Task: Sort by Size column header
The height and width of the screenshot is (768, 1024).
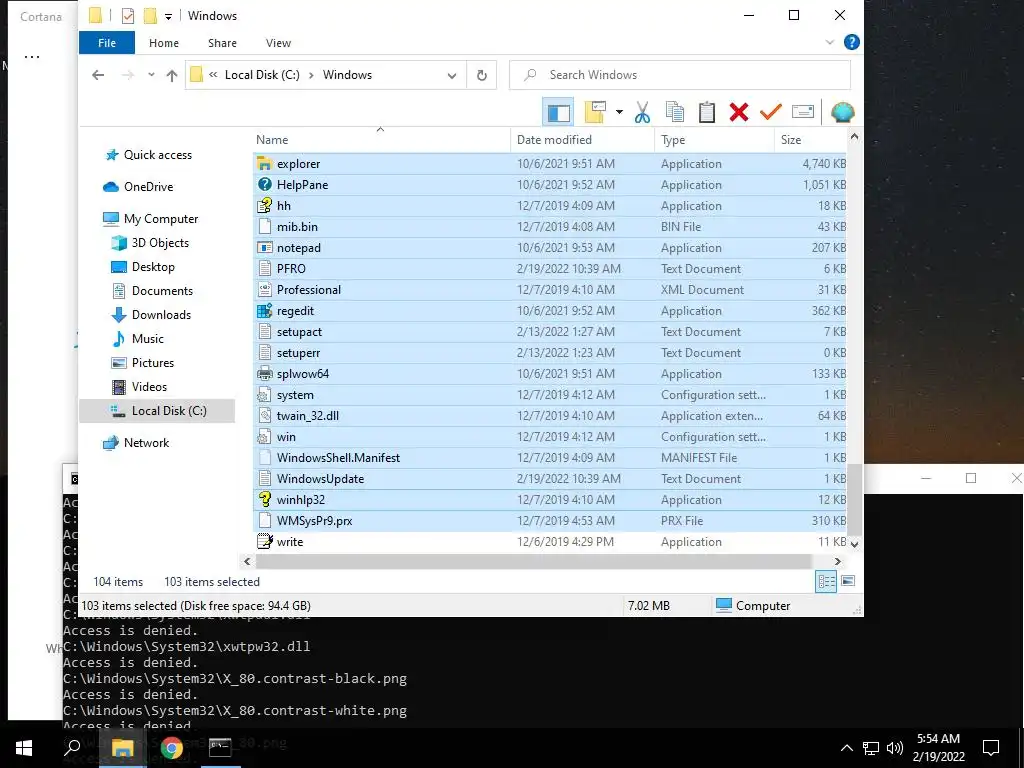Action: pos(810,140)
